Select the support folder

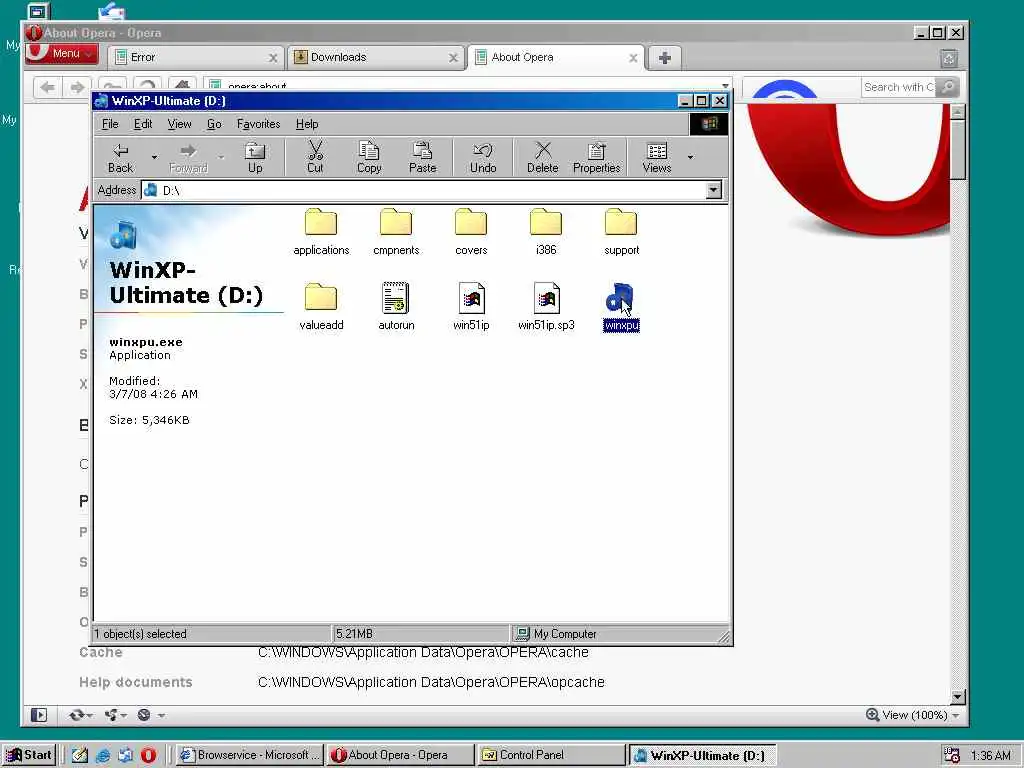click(x=621, y=232)
